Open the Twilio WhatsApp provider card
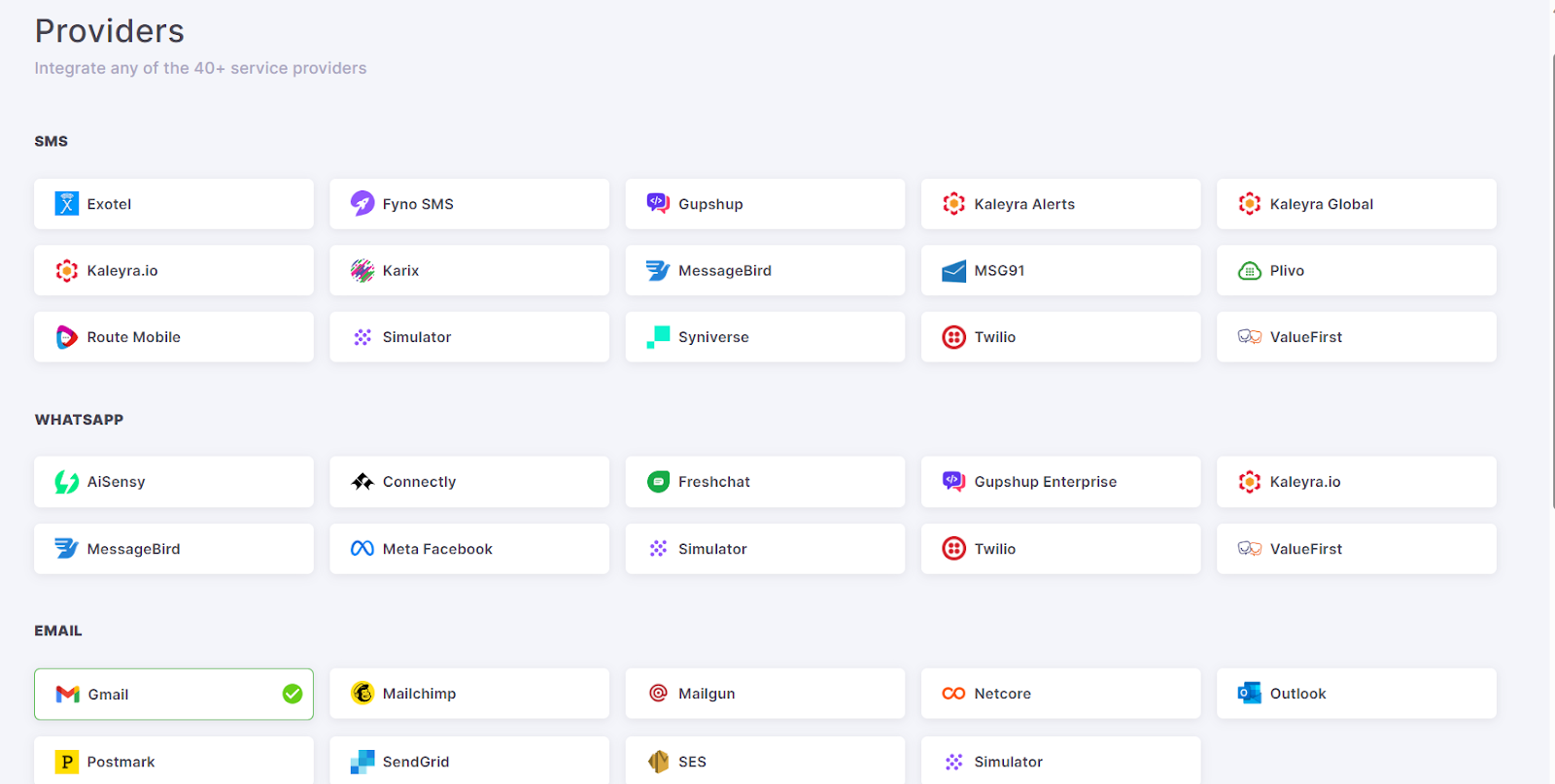The width and height of the screenshot is (1555, 784). pos(1061,549)
